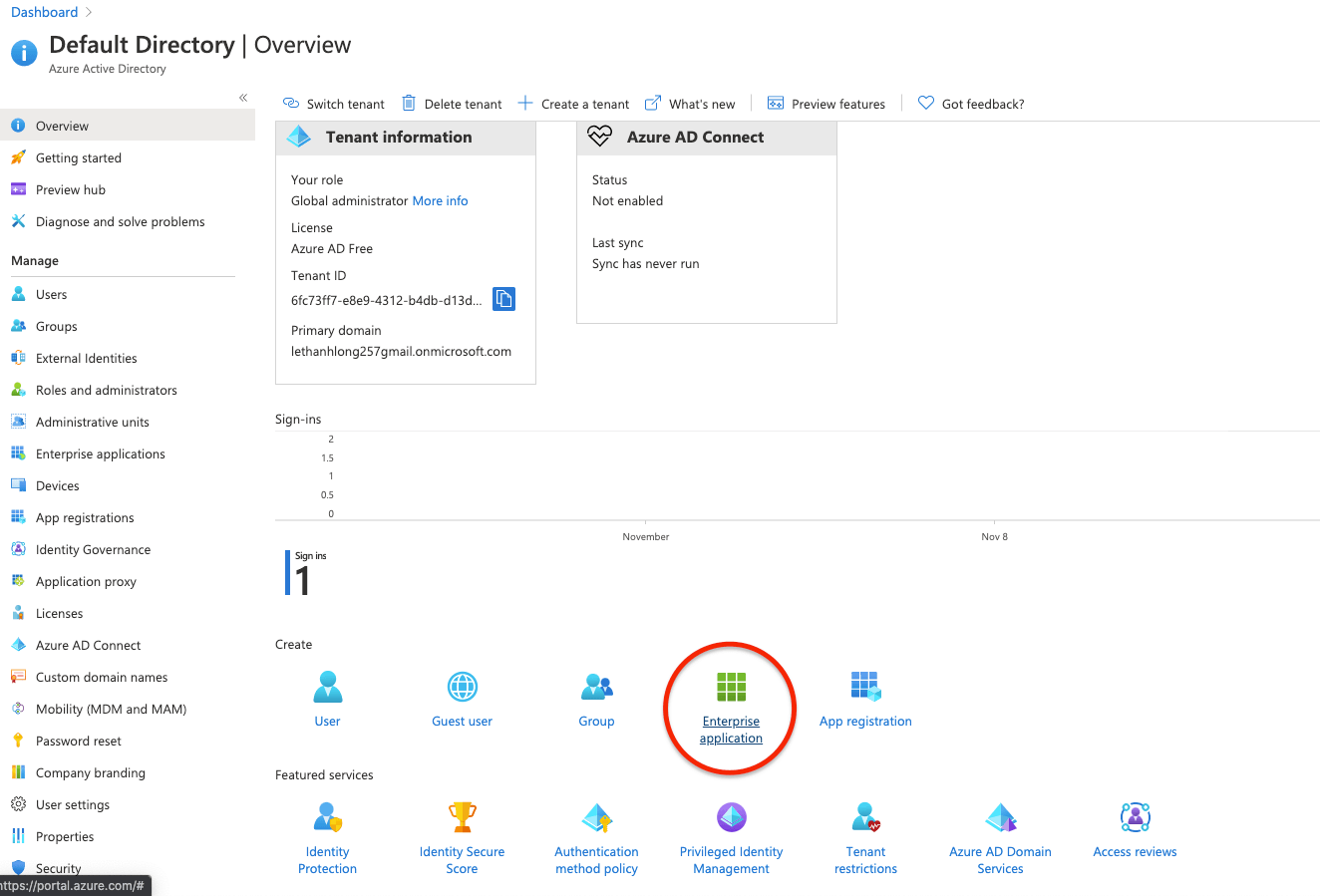This screenshot has height=896, width=1320.
Task: Click the Azure AD Connect sidebar icon
Action: [x=18, y=645]
